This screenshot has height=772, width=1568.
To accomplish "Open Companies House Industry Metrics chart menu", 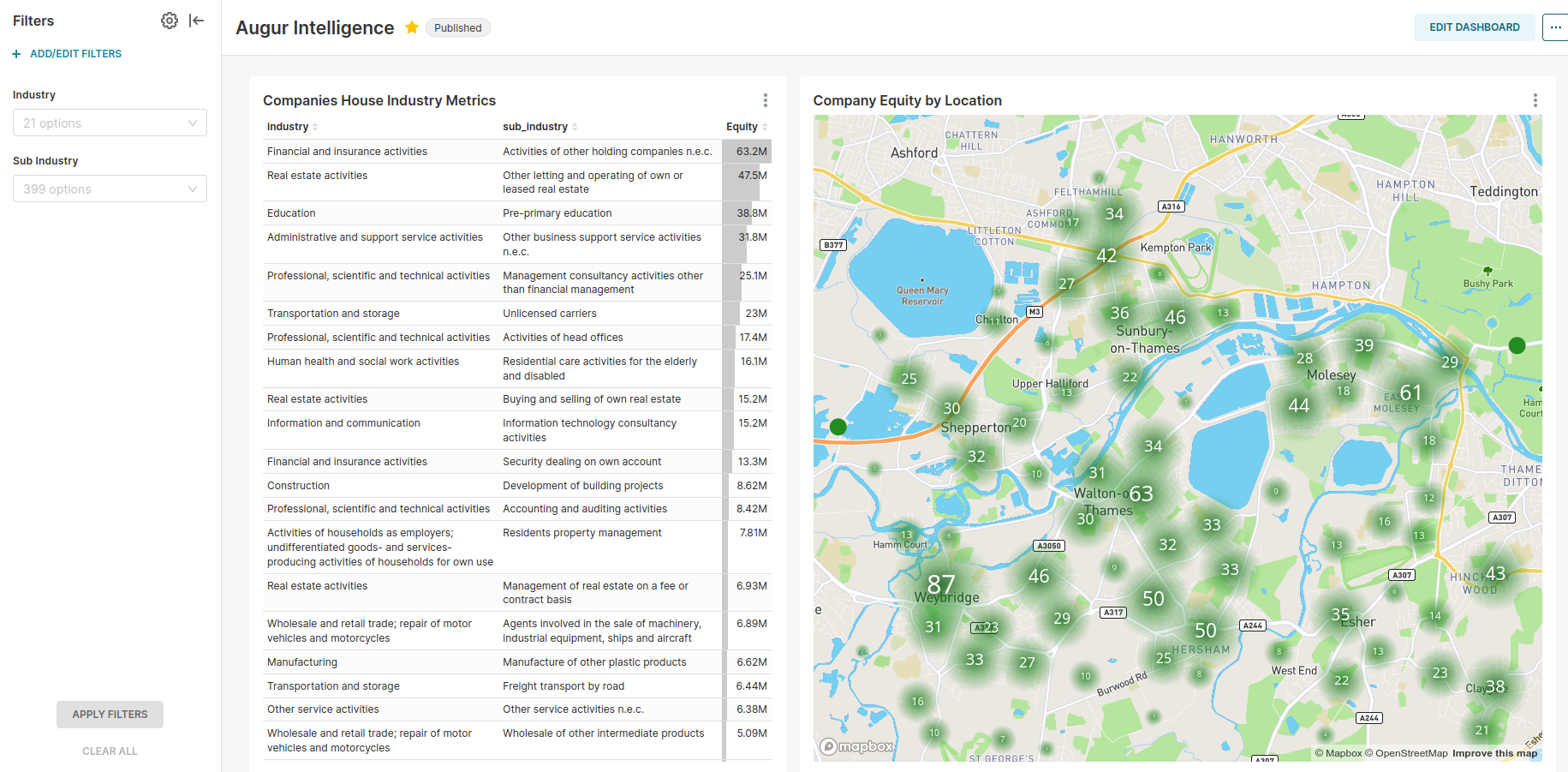I will pyautogui.click(x=766, y=100).
